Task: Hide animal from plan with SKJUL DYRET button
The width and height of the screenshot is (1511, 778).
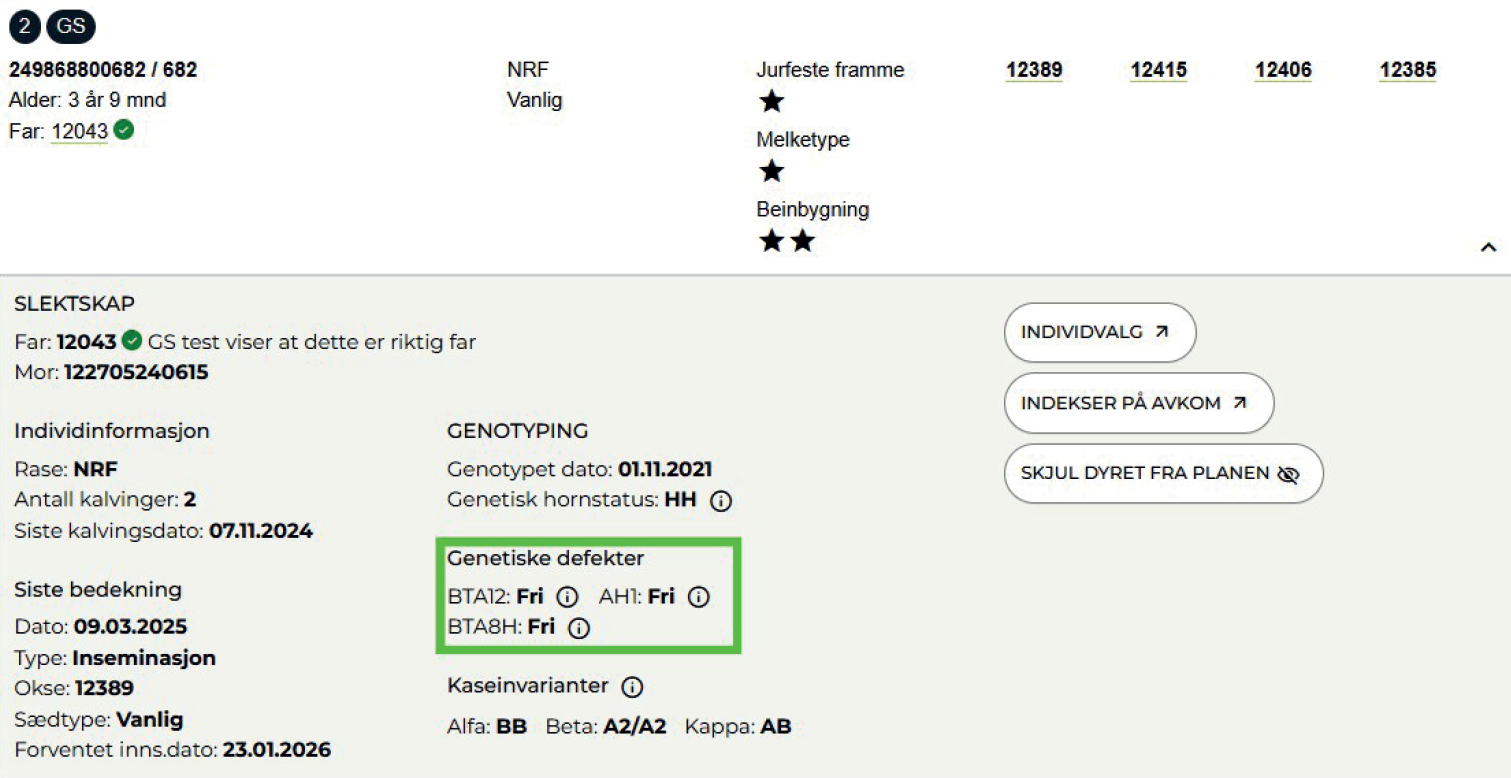Action: pyautogui.click(x=1163, y=474)
